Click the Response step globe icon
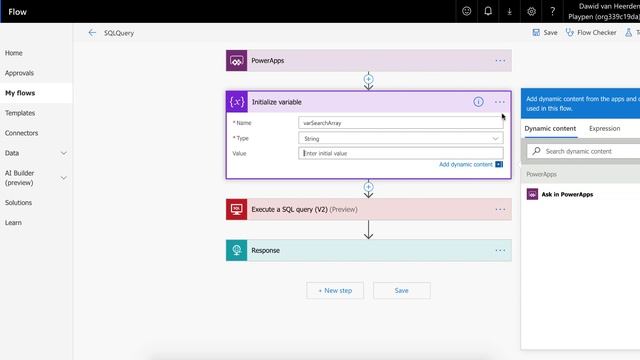 (236, 250)
